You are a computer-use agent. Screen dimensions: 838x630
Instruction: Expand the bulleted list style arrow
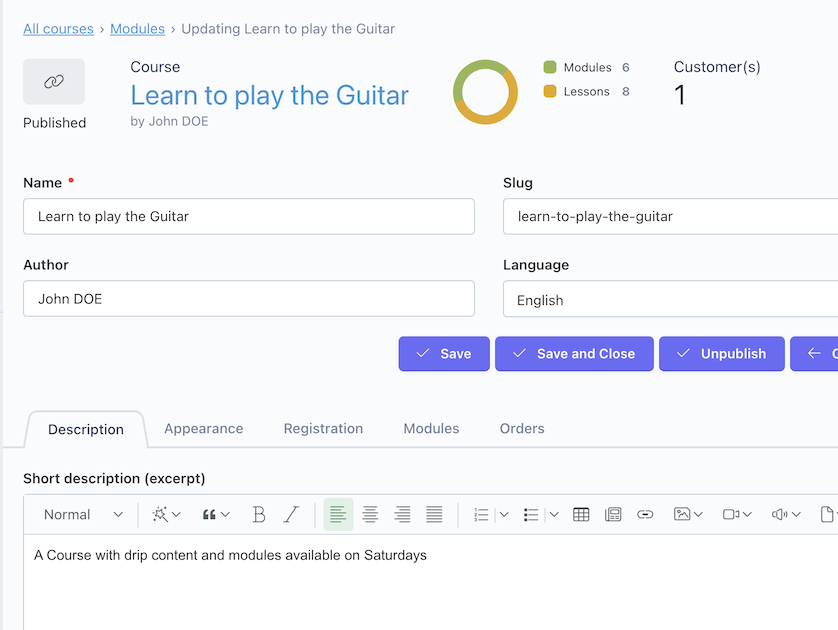click(554, 514)
